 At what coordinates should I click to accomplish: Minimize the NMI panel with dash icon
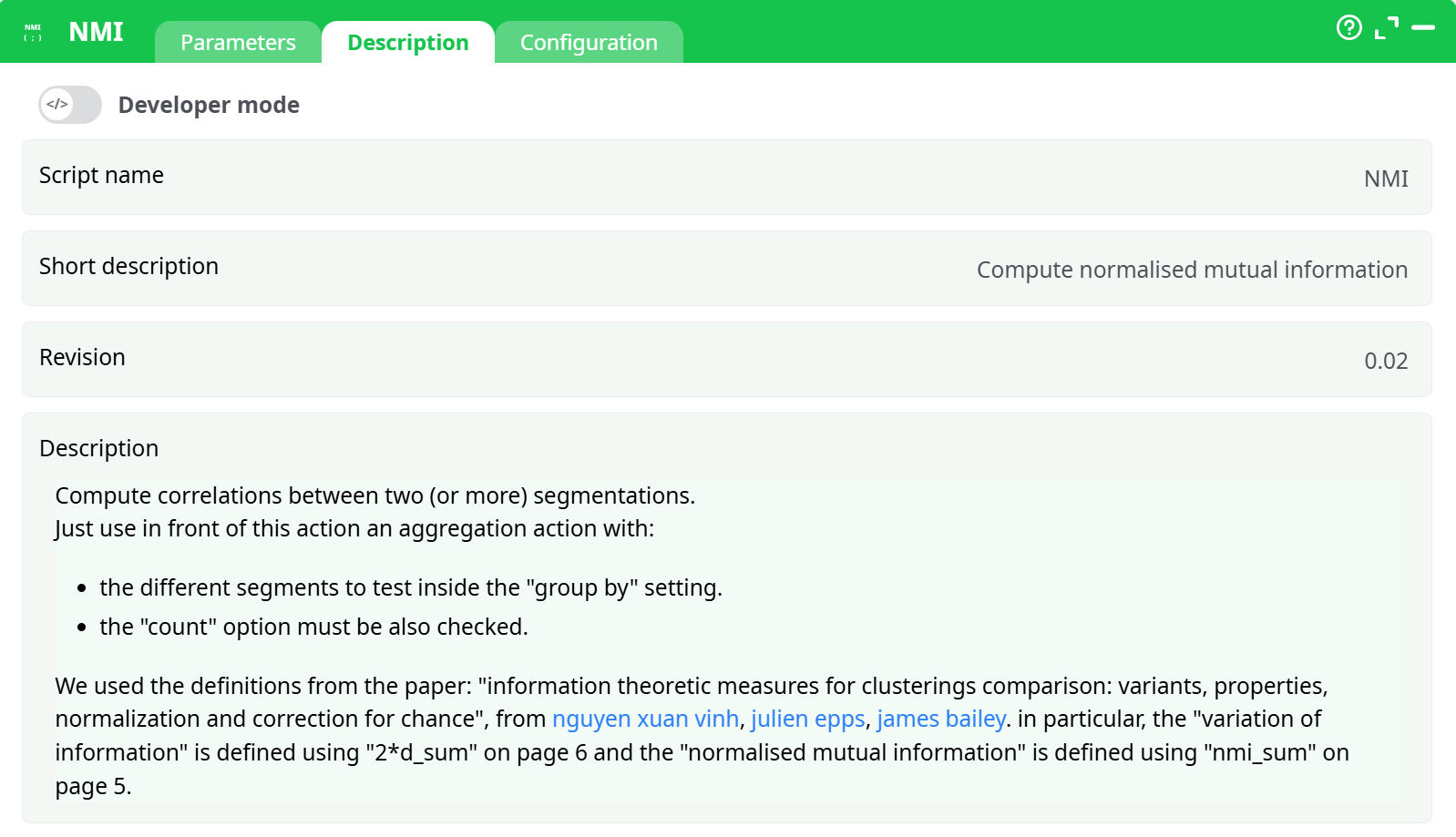(1422, 28)
